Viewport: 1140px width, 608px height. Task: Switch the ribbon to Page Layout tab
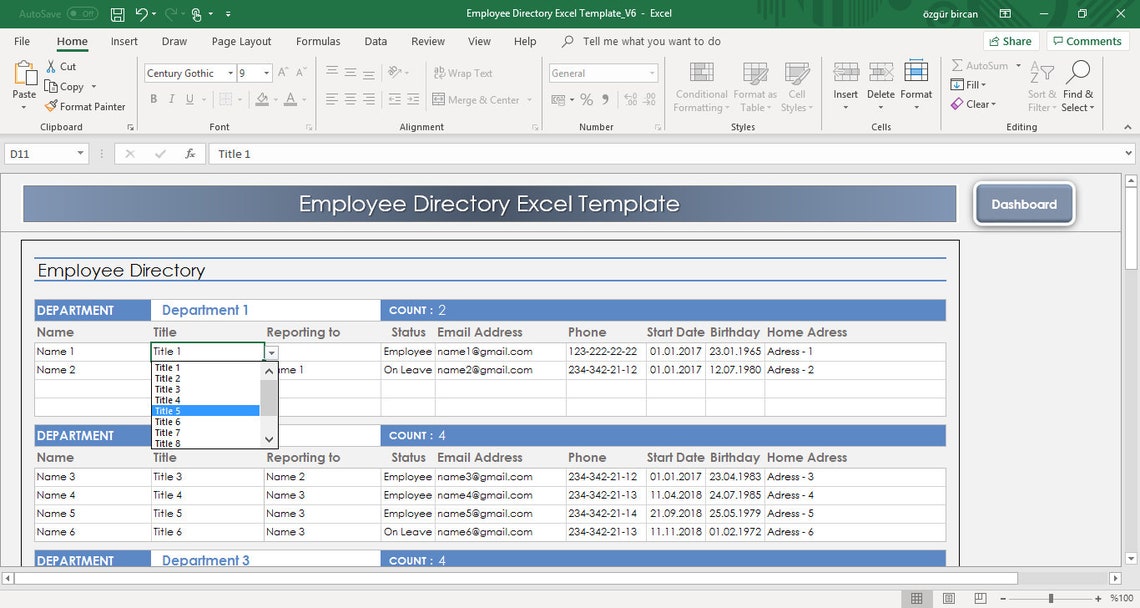point(240,41)
